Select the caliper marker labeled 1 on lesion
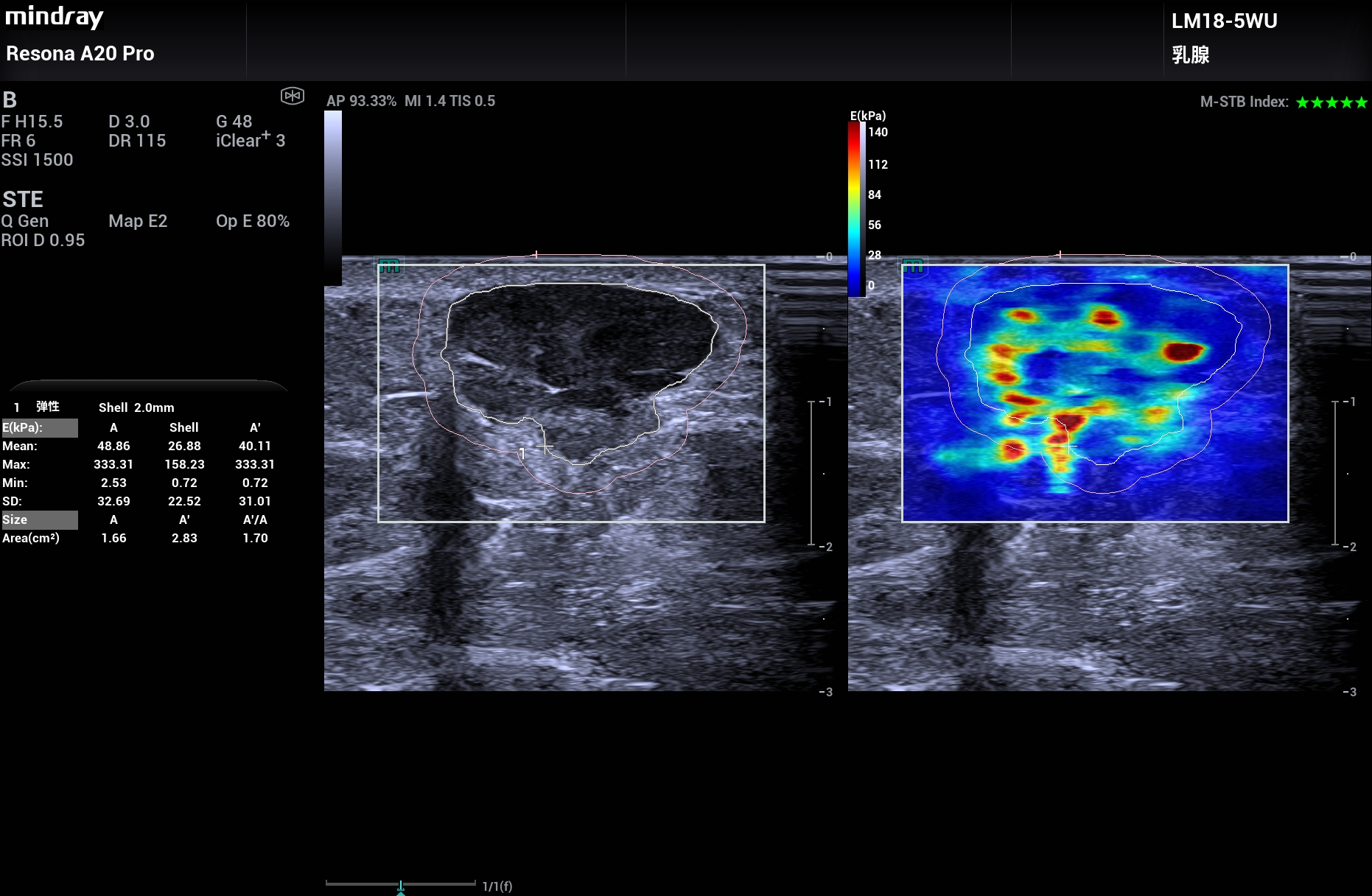The height and width of the screenshot is (896, 1372). [522, 452]
